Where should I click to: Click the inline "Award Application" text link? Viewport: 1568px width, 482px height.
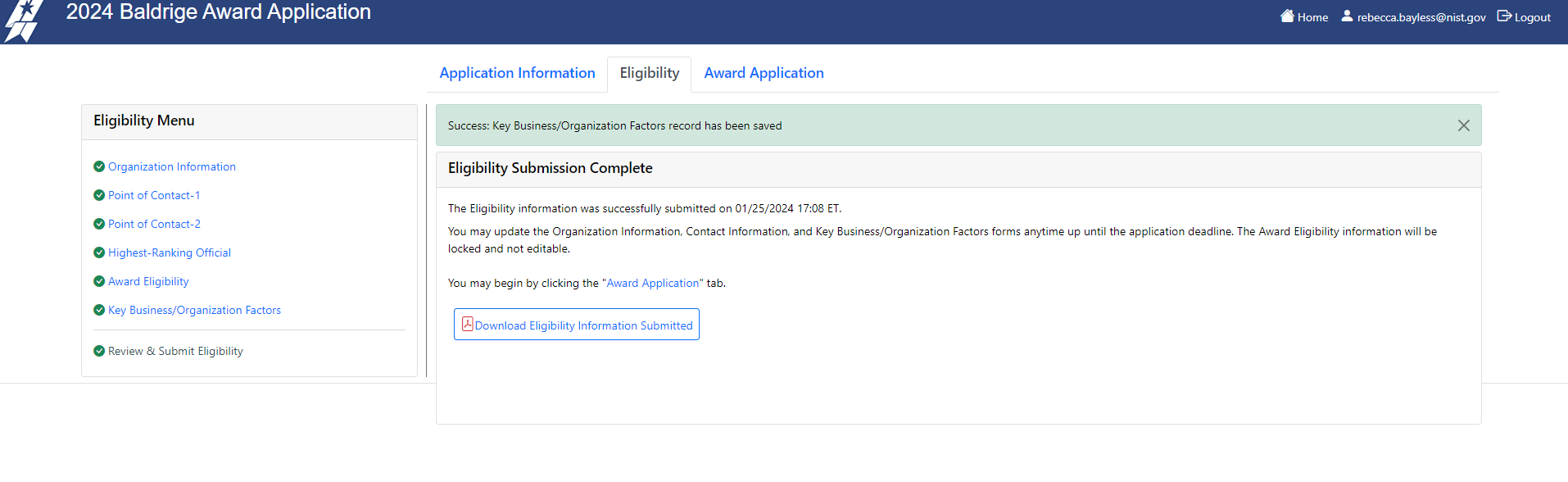point(653,283)
